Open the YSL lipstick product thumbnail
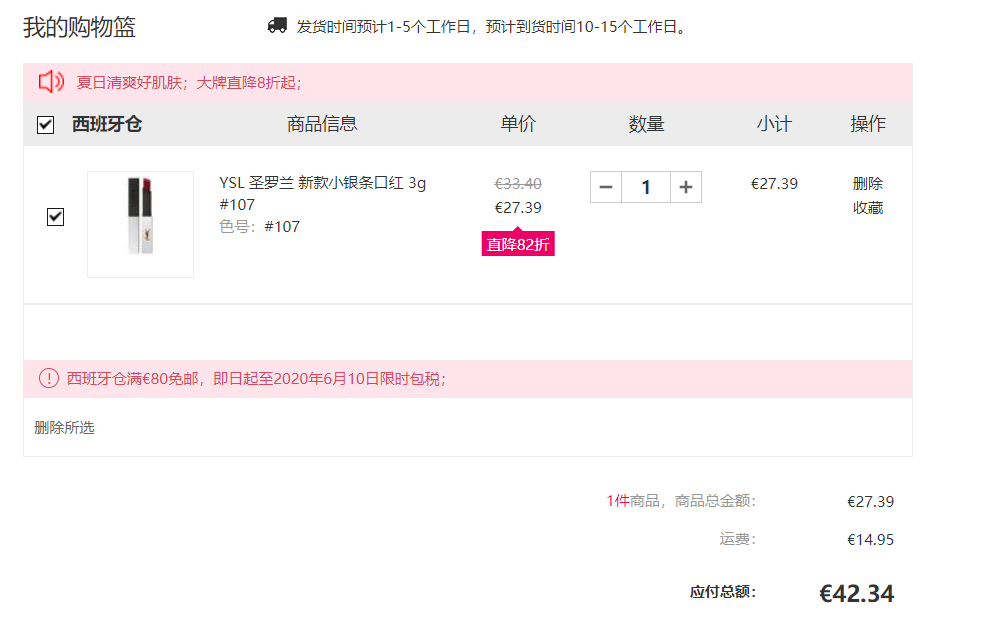 (140, 224)
